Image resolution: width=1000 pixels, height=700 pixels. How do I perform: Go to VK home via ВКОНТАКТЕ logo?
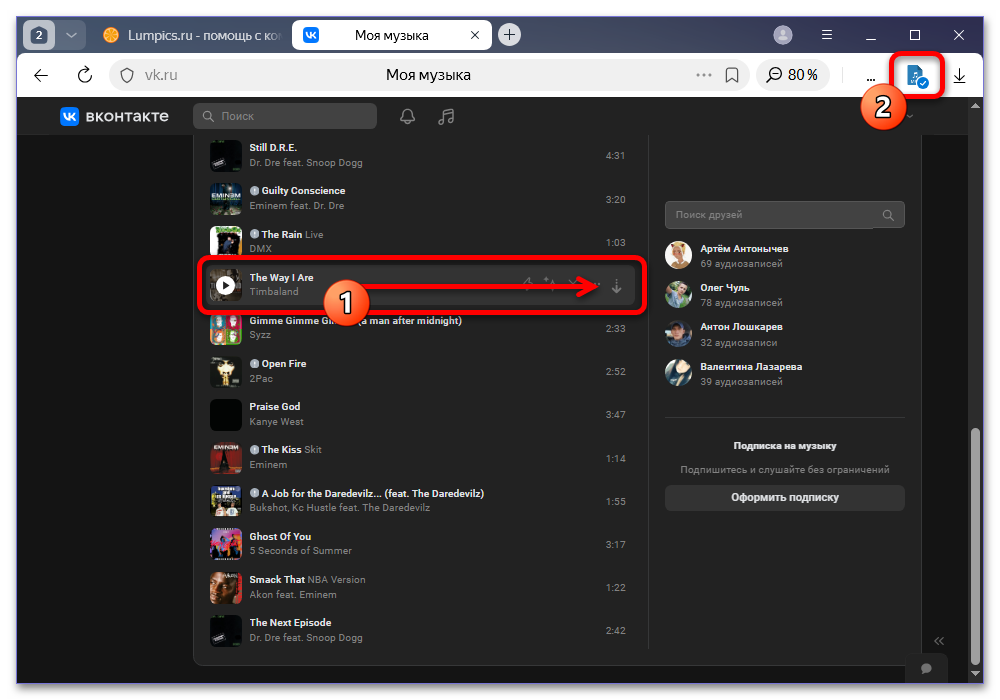pyautogui.click(x=115, y=116)
